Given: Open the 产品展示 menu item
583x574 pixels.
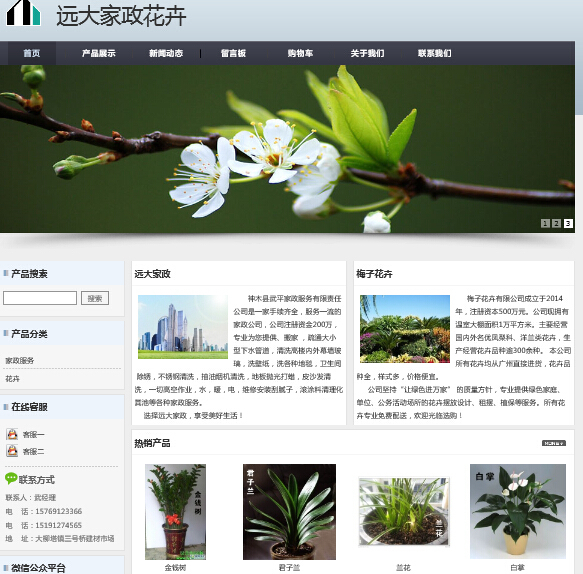Looking at the screenshot, I should (x=99, y=53).
